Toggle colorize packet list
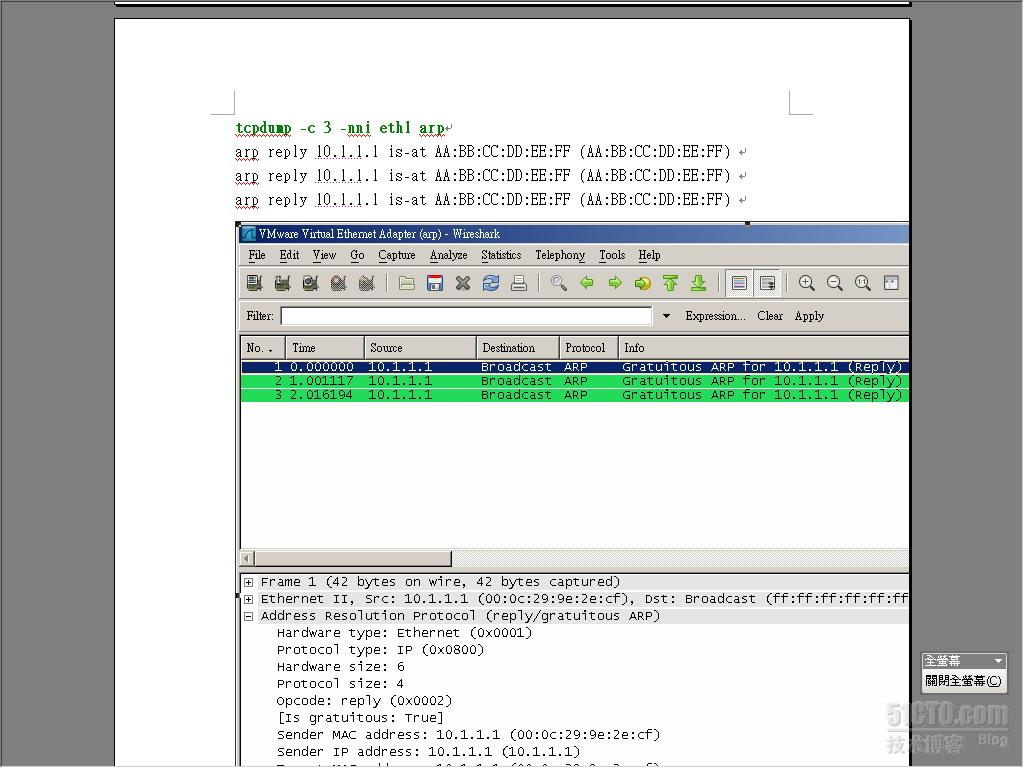Image resolution: width=1024 pixels, height=768 pixels. point(739,283)
